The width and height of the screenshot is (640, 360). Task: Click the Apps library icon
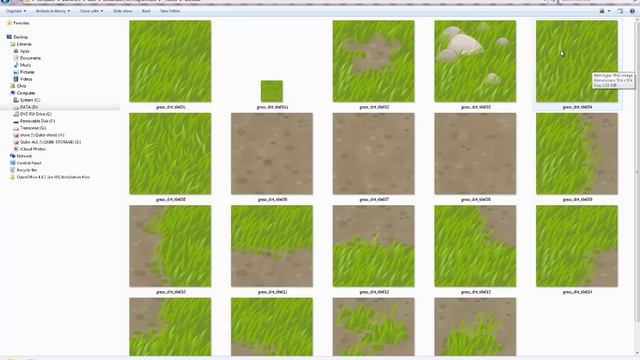(x=16, y=51)
